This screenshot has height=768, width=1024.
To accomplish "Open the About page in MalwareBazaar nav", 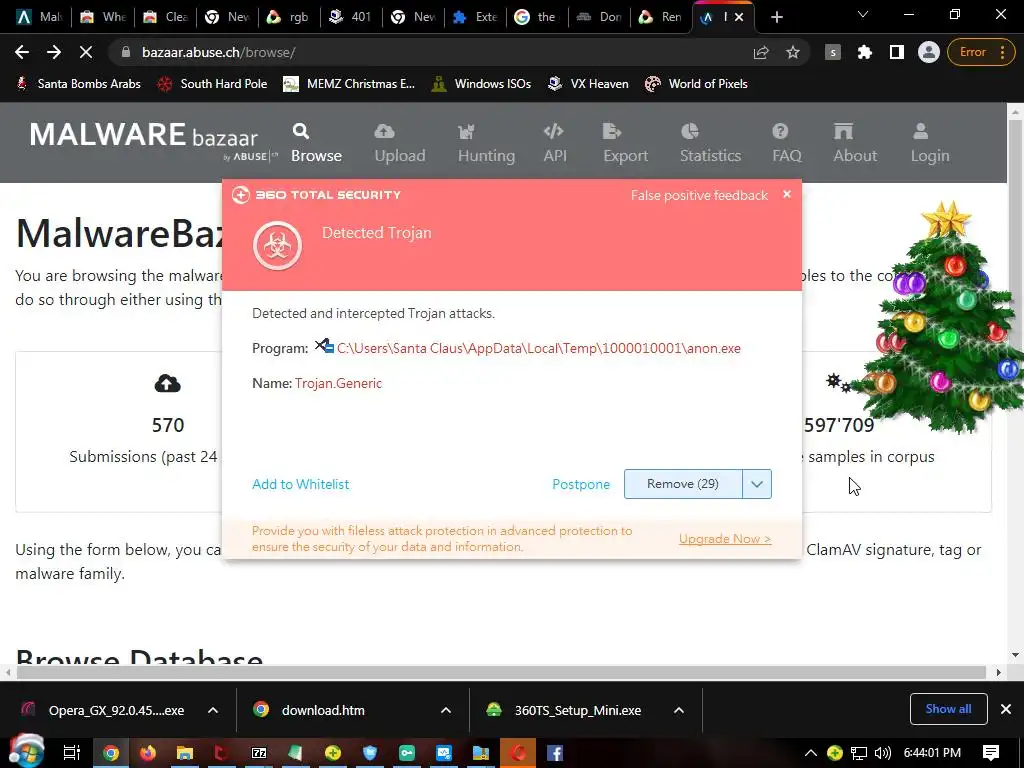I will pos(855,143).
